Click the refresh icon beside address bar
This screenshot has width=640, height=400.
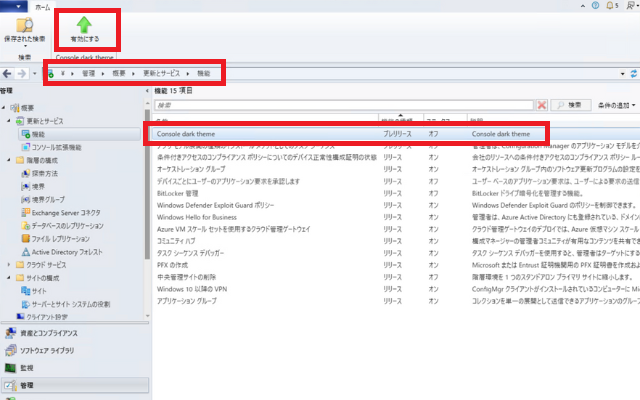[631, 74]
